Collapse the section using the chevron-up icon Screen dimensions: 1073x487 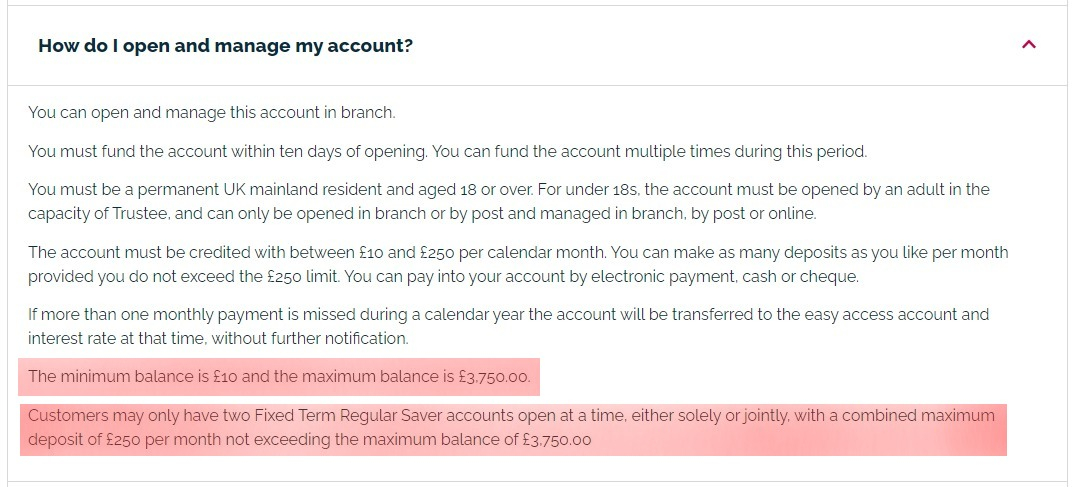1029,45
